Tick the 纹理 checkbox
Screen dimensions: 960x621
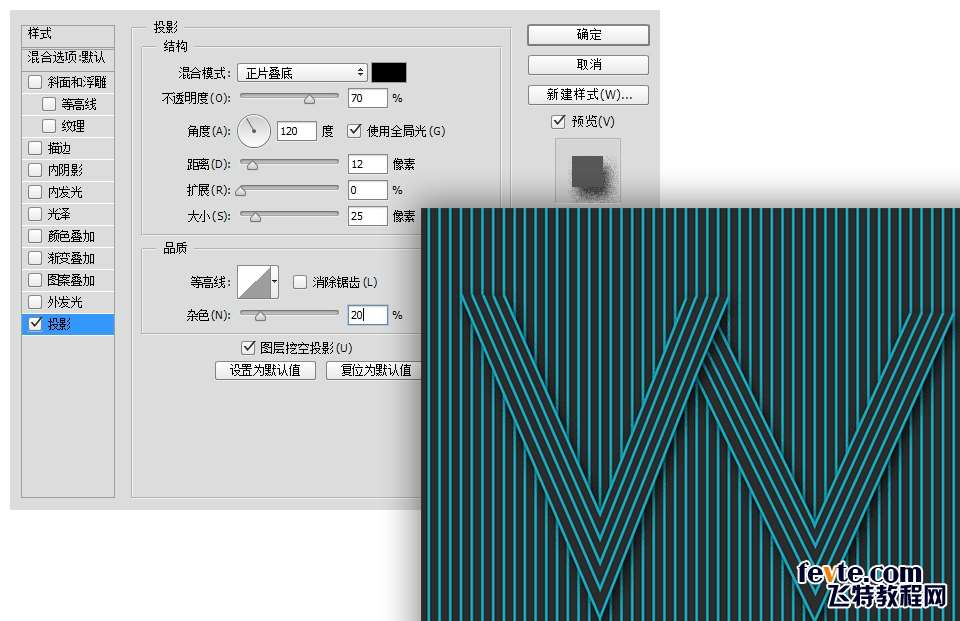[49, 126]
